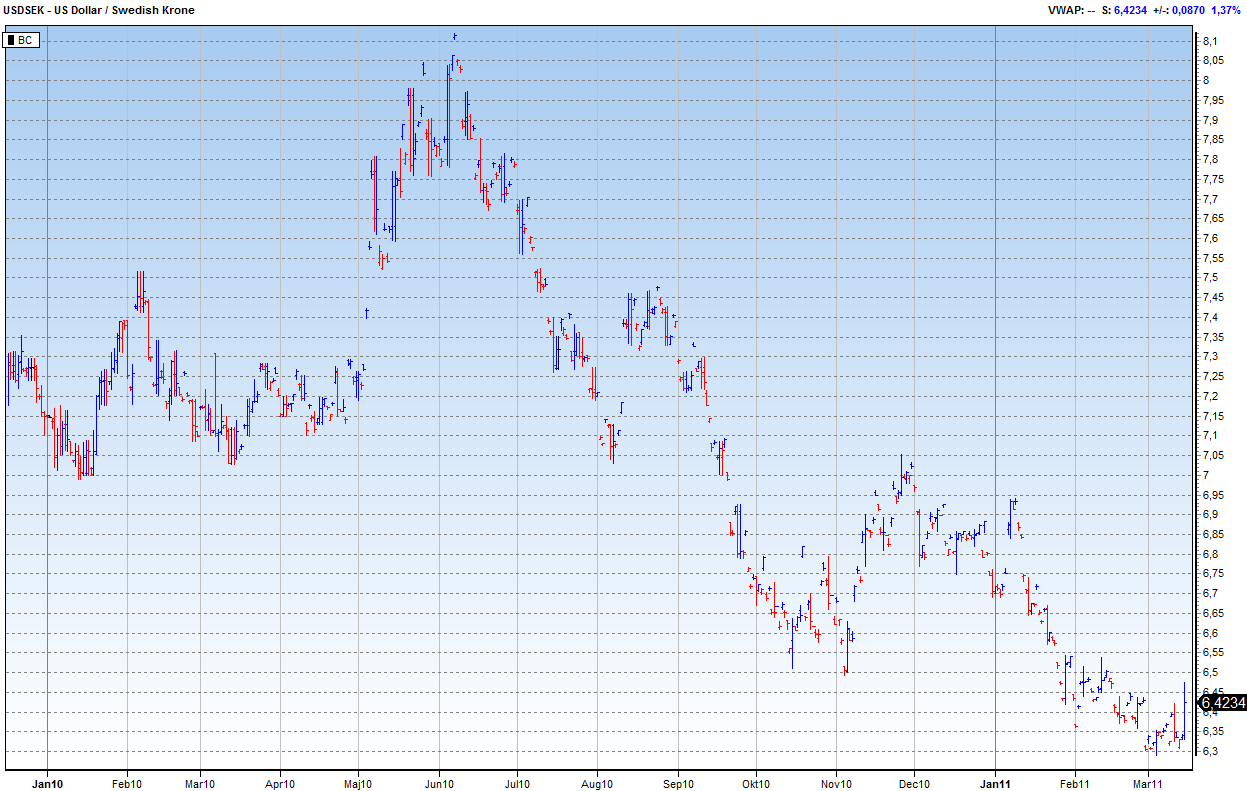
Task: Click the 8,1 price axis label
Action: pos(1209,41)
